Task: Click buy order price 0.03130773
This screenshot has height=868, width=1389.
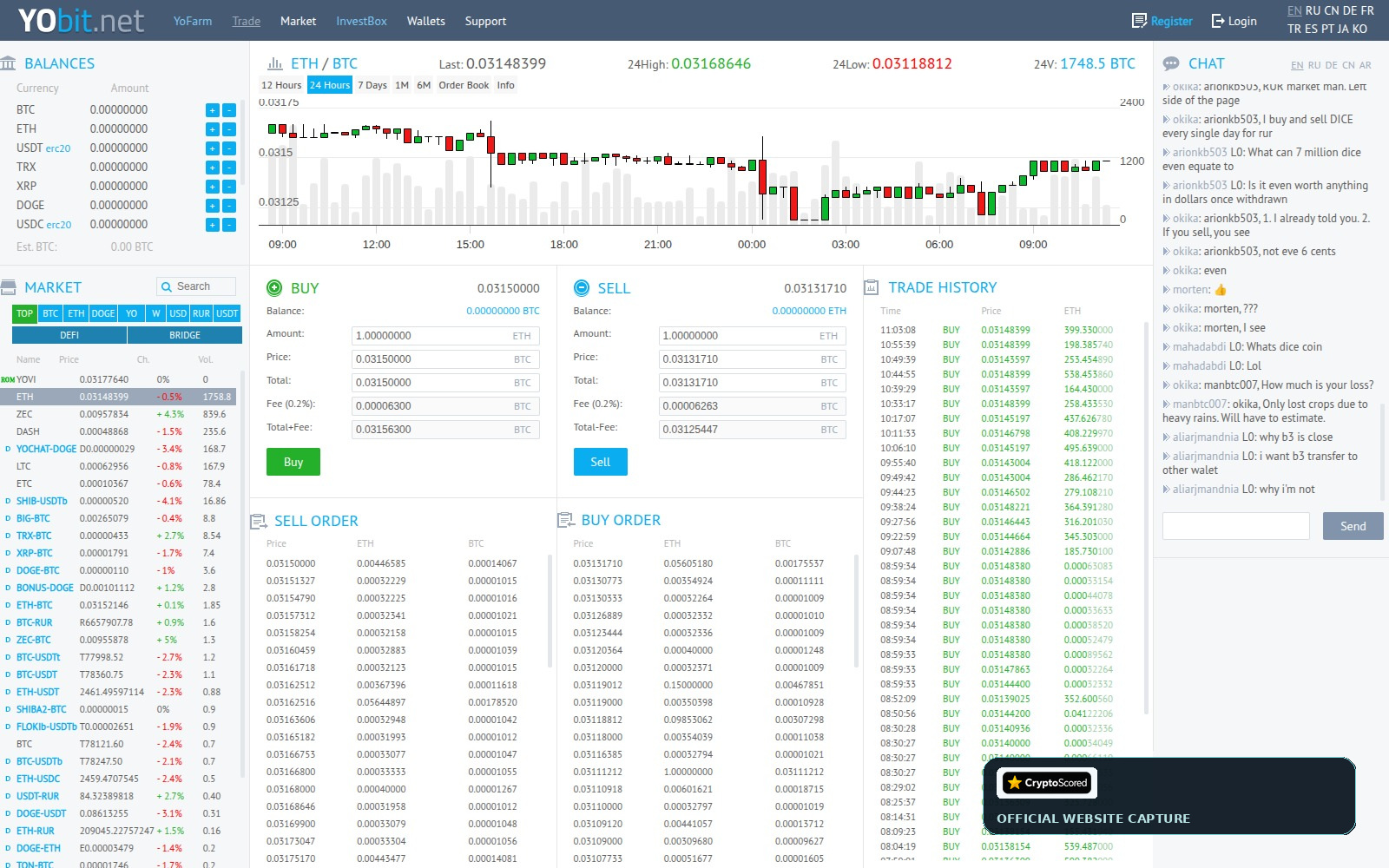Action: 597,581
